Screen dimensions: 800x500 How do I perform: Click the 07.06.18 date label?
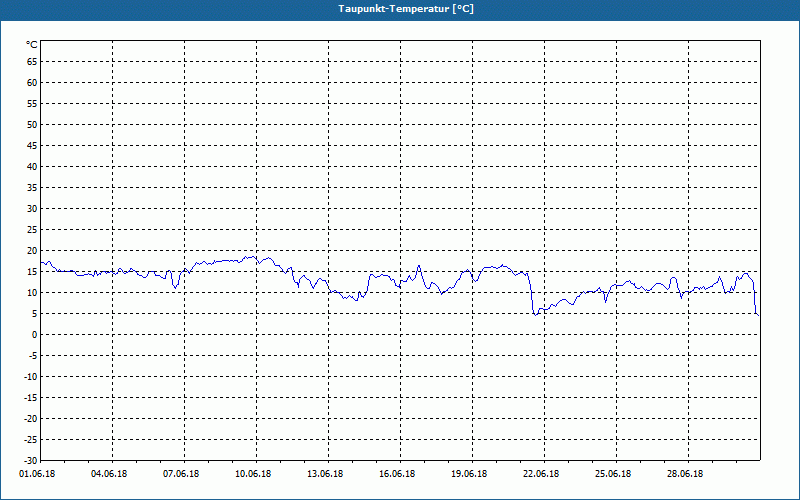tap(181, 473)
